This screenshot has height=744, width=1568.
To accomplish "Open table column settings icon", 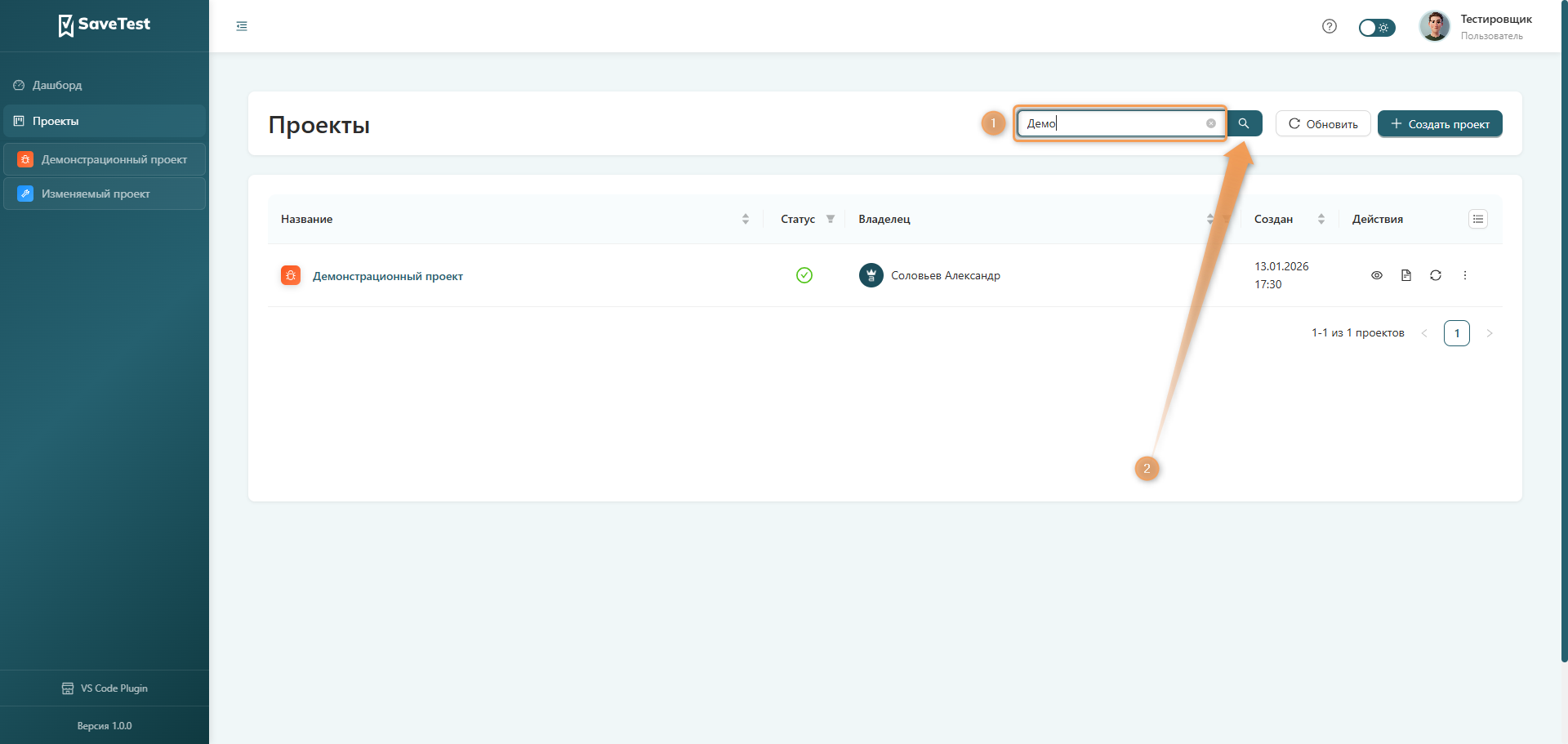I will 1477,219.
